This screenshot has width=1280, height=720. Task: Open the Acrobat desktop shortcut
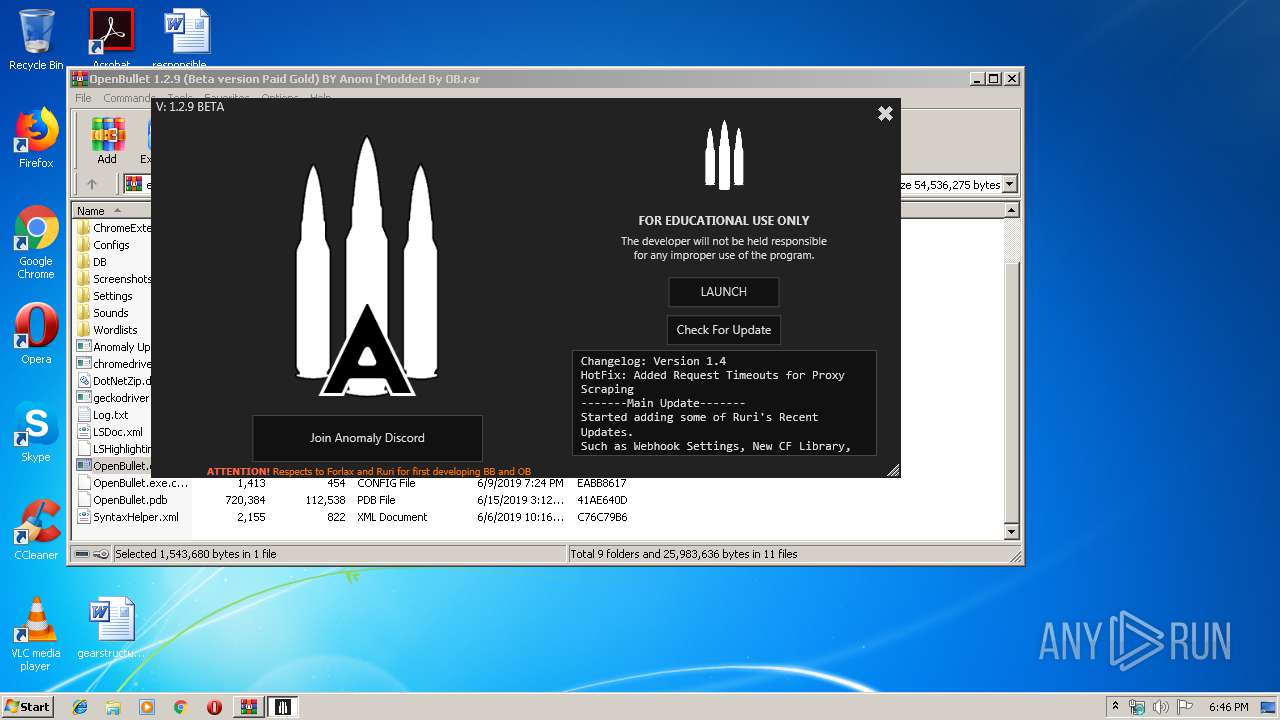point(111,39)
